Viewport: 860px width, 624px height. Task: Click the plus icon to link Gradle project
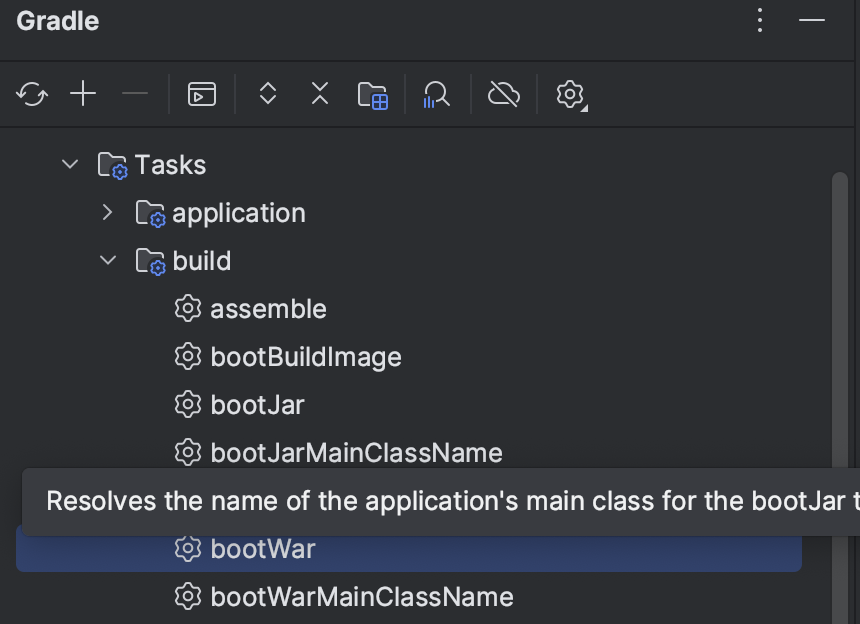pos(83,94)
